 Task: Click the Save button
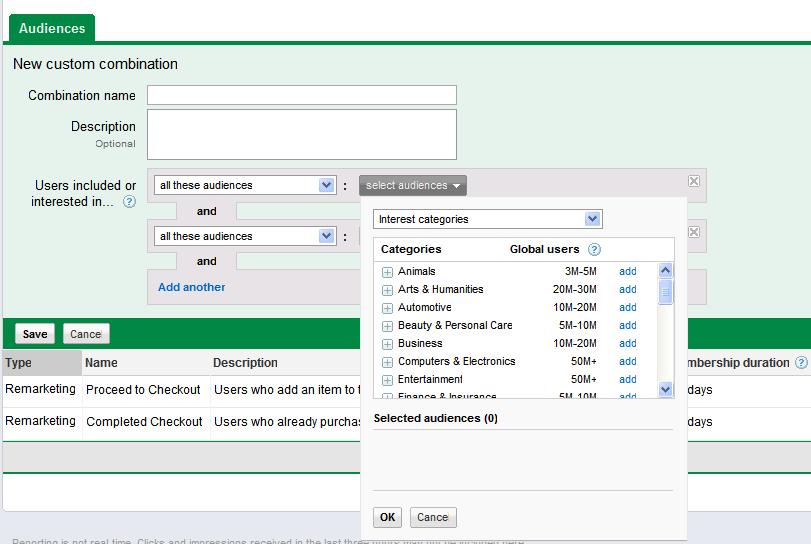pyautogui.click(x=35, y=334)
